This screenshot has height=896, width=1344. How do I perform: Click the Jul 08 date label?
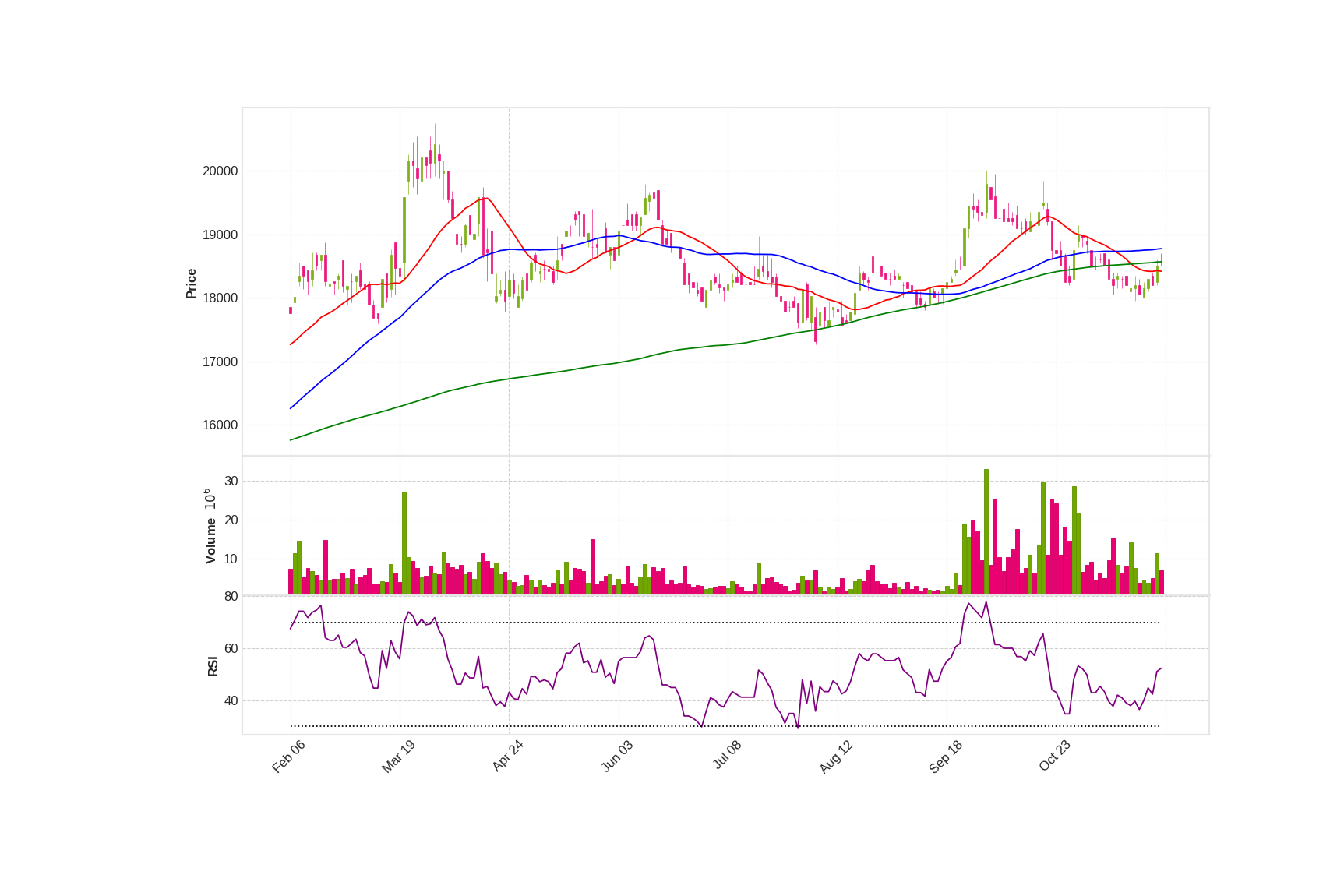727,756
